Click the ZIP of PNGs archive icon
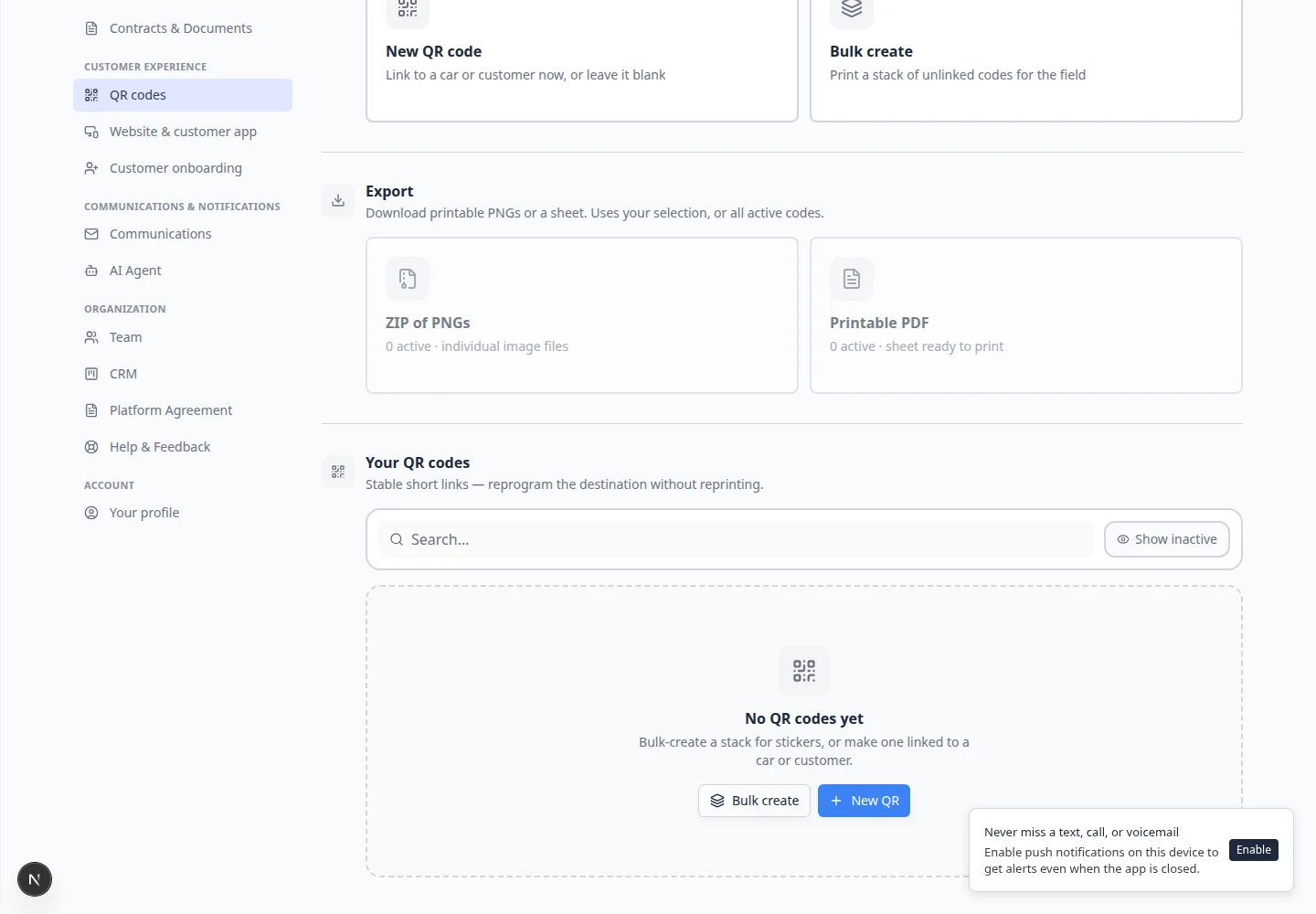The image size is (1316, 914). point(408,279)
